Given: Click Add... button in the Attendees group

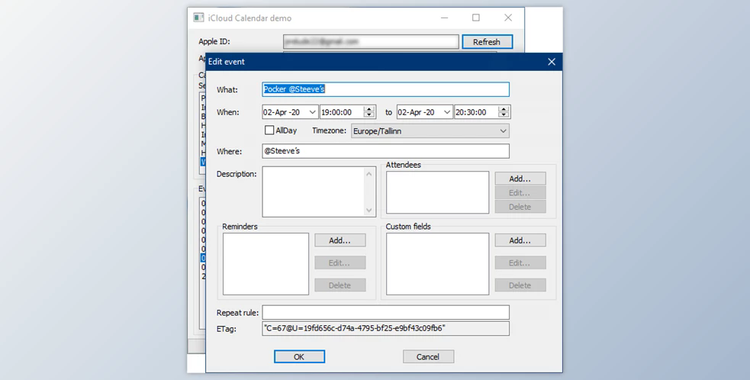Looking at the screenshot, I should point(520,179).
